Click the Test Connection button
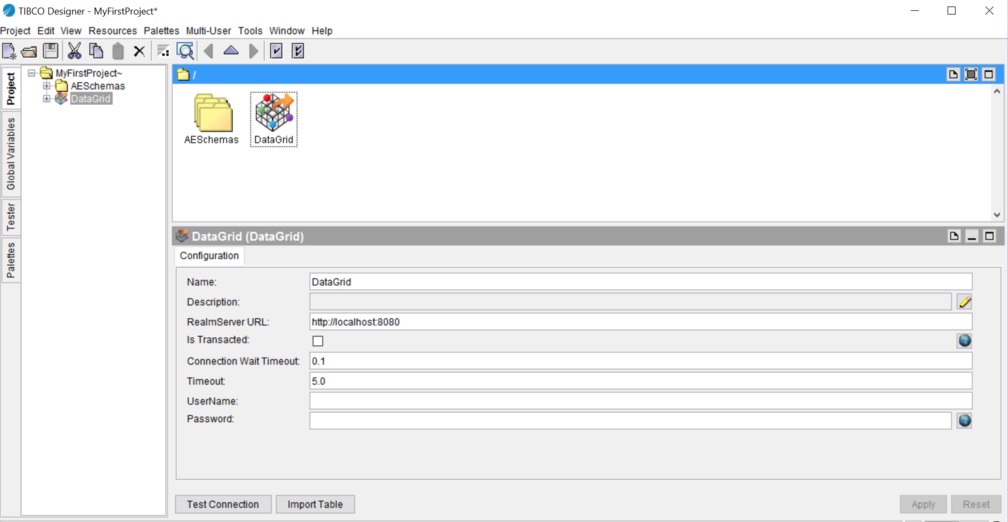The image size is (1008, 522). click(223, 504)
